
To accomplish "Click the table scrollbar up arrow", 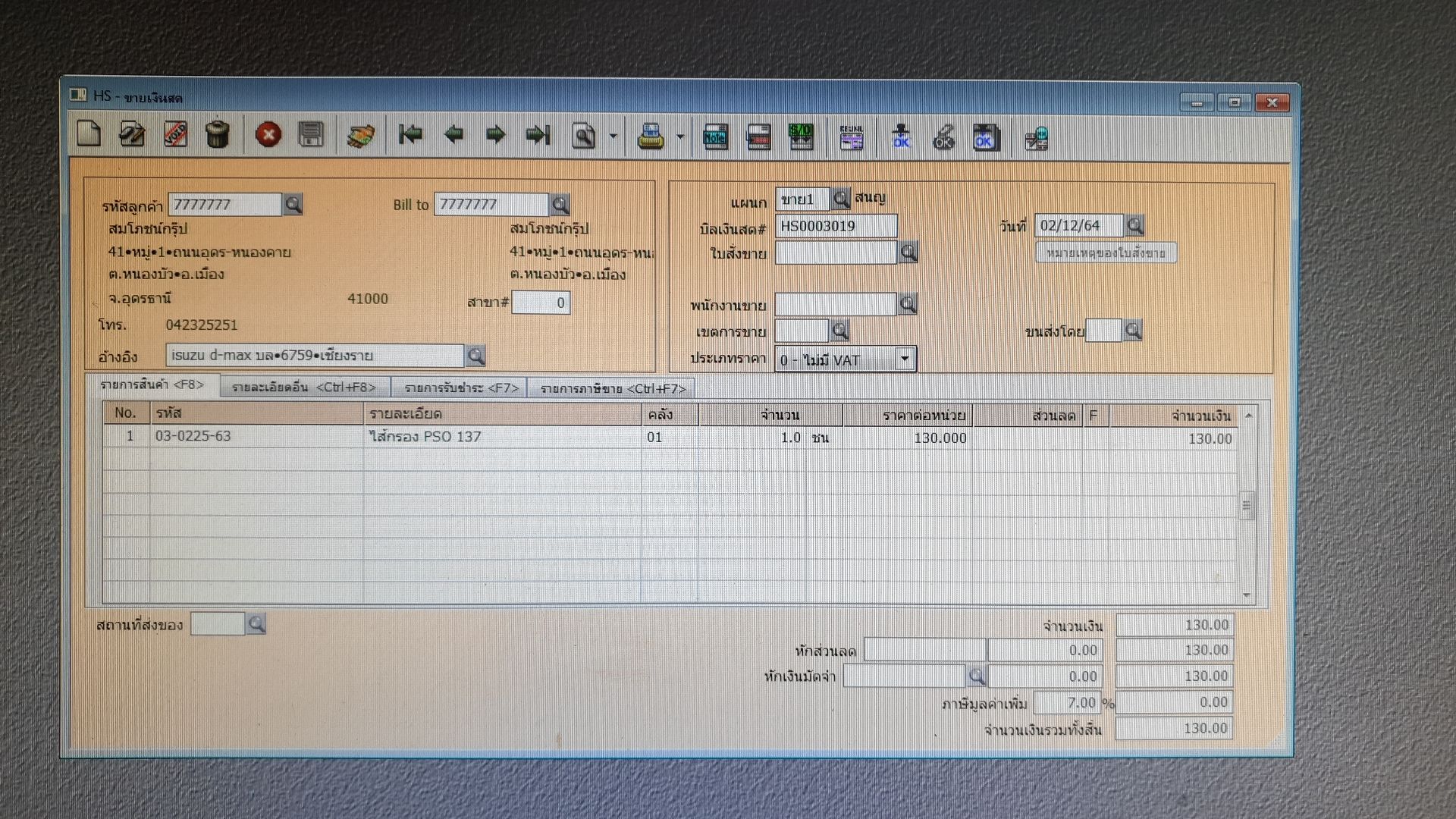I will click(x=1247, y=416).
